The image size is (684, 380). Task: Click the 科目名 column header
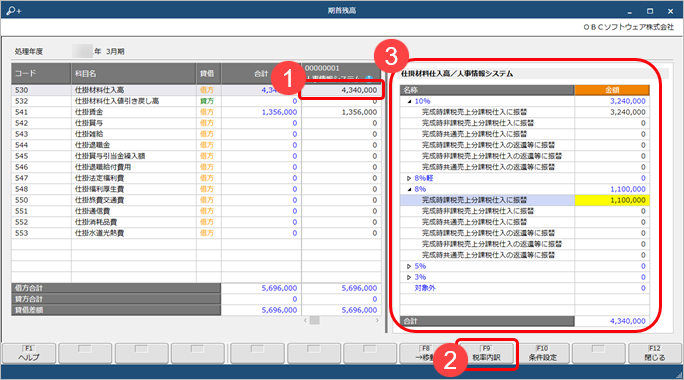tap(133, 73)
